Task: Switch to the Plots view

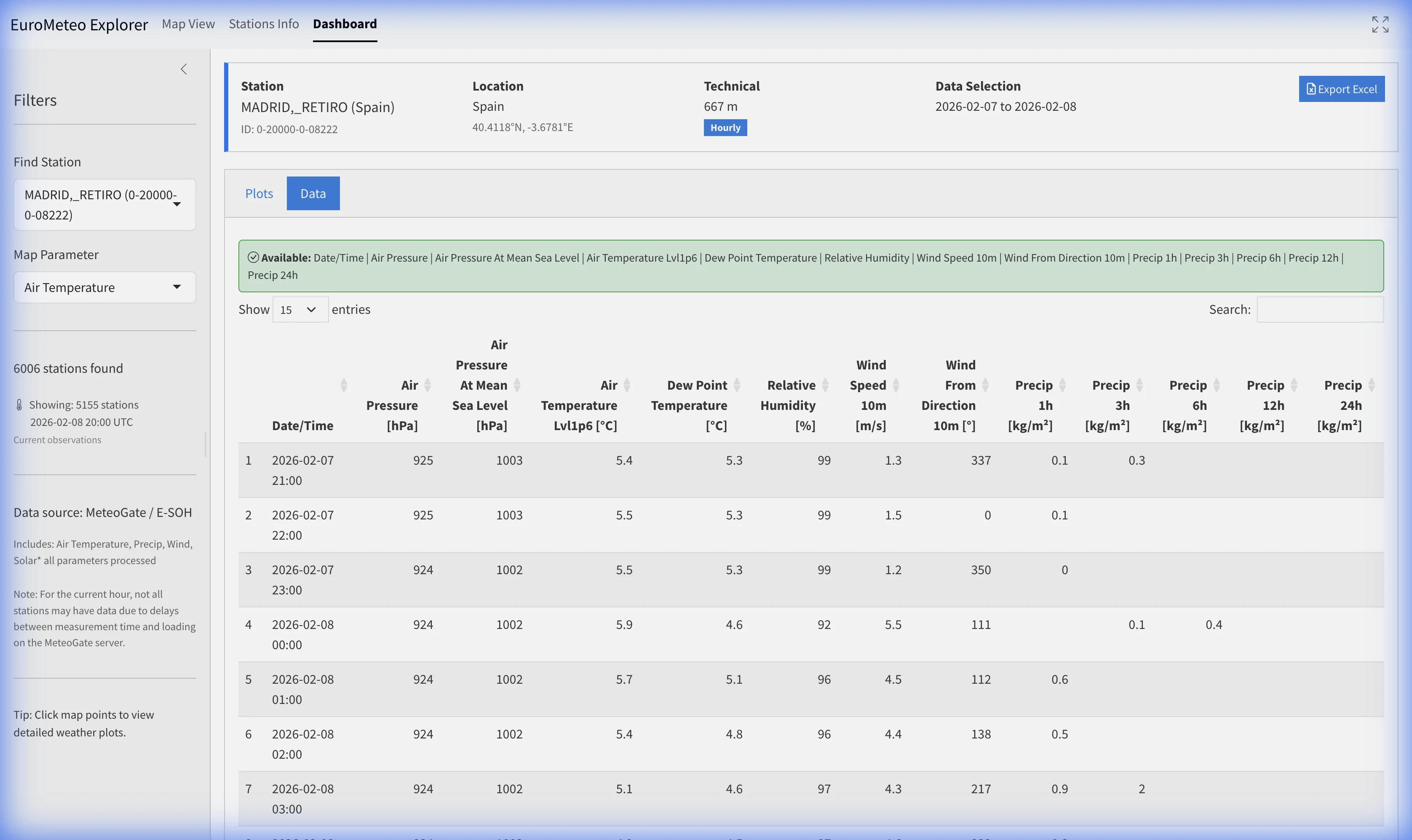Action: click(259, 193)
